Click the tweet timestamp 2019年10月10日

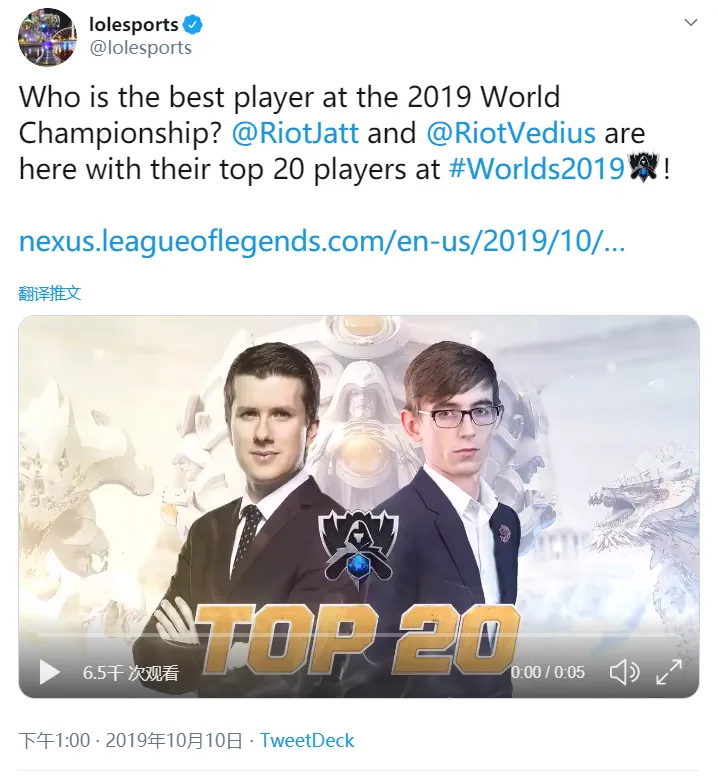click(x=173, y=740)
